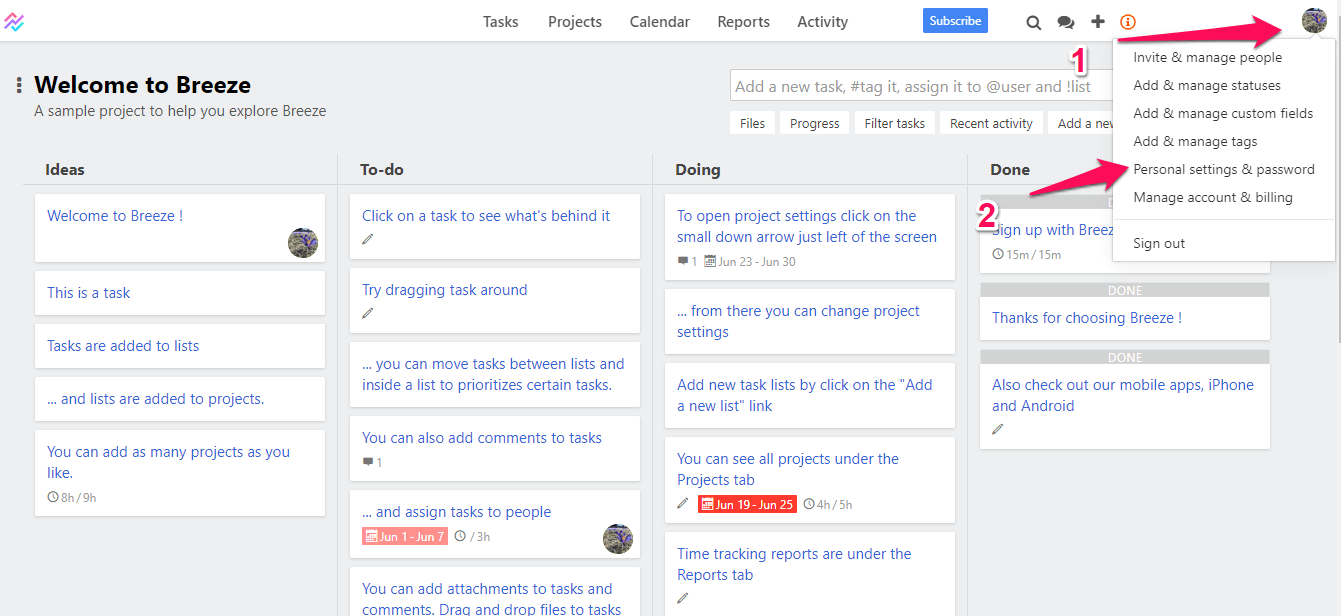Open Filter tasks
Image resolution: width=1341 pixels, height=616 pixels.
[895, 123]
